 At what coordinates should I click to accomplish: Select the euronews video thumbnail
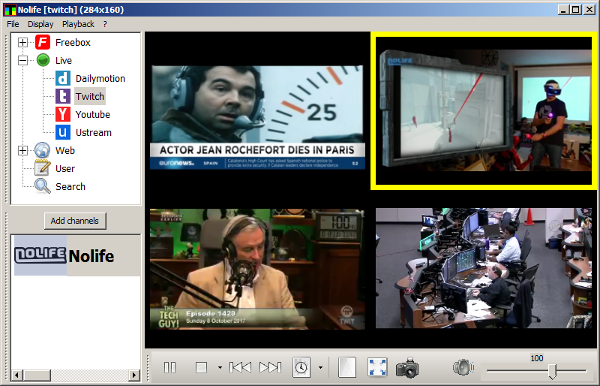tap(257, 117)
